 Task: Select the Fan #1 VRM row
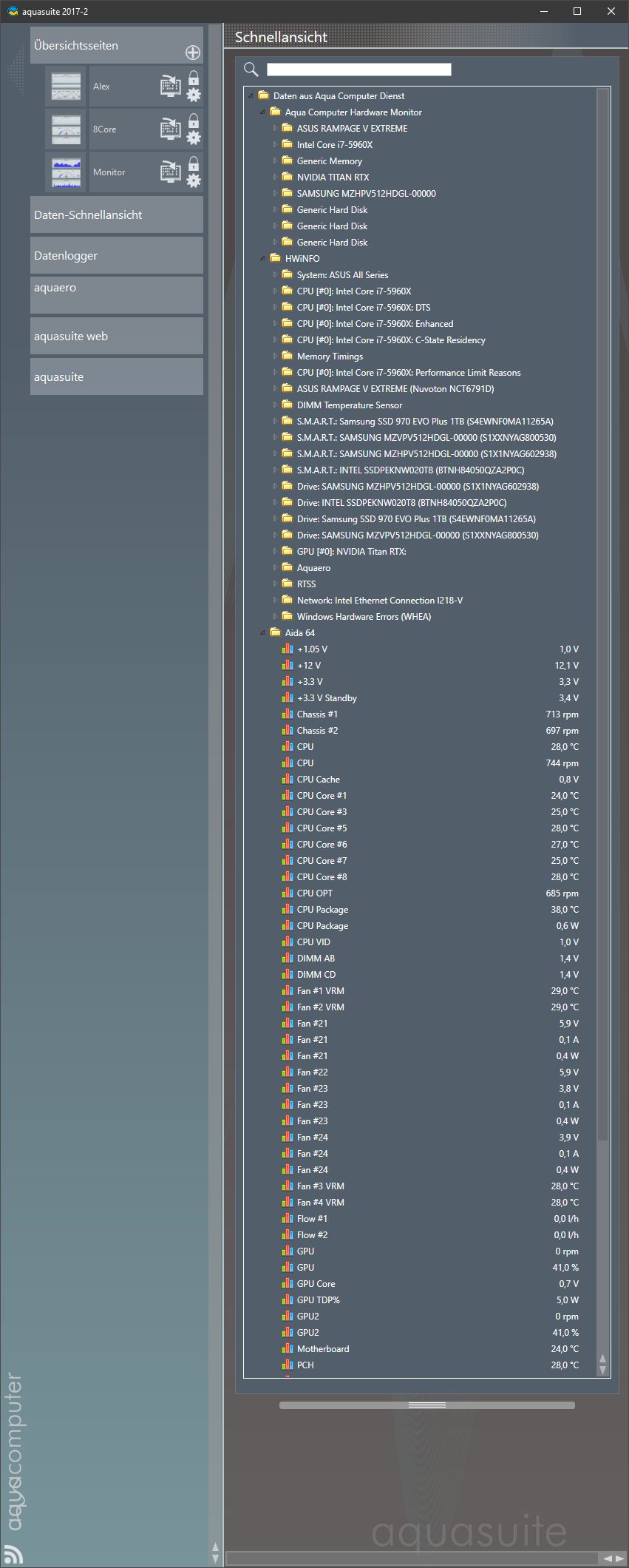click(x=430, y=990)
